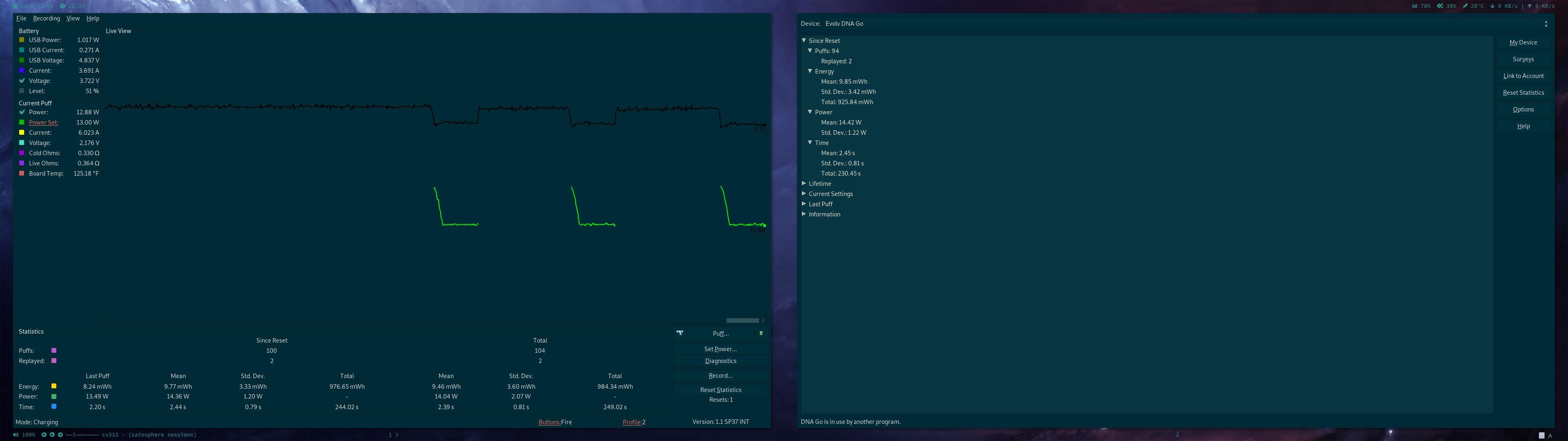The width and height of the screenshot is (1568, 441).
Task: Toggle the Board Temp color swatch
Action: pyautogui.click(x=22, y=174)
